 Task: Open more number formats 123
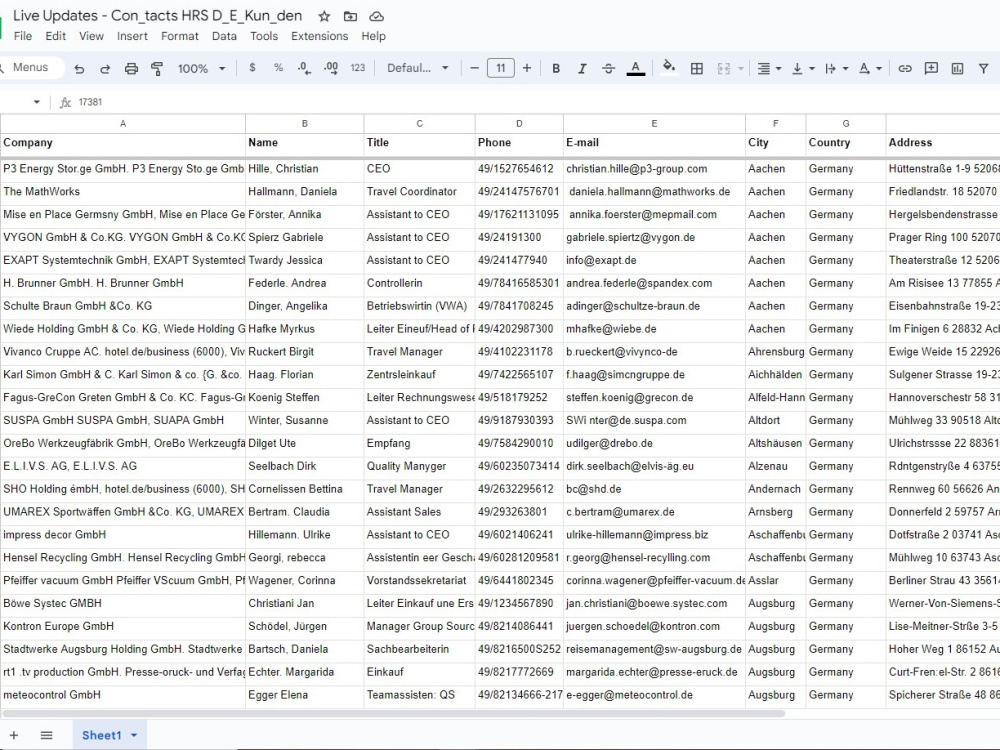point(358,68)
